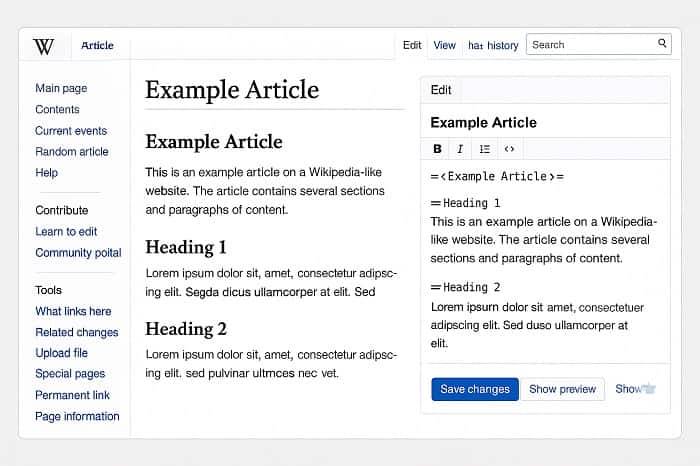This screenshot has width=700, height=466.
Task: Toggle bold formatting in editor toolbar
Action: point(437,149)
